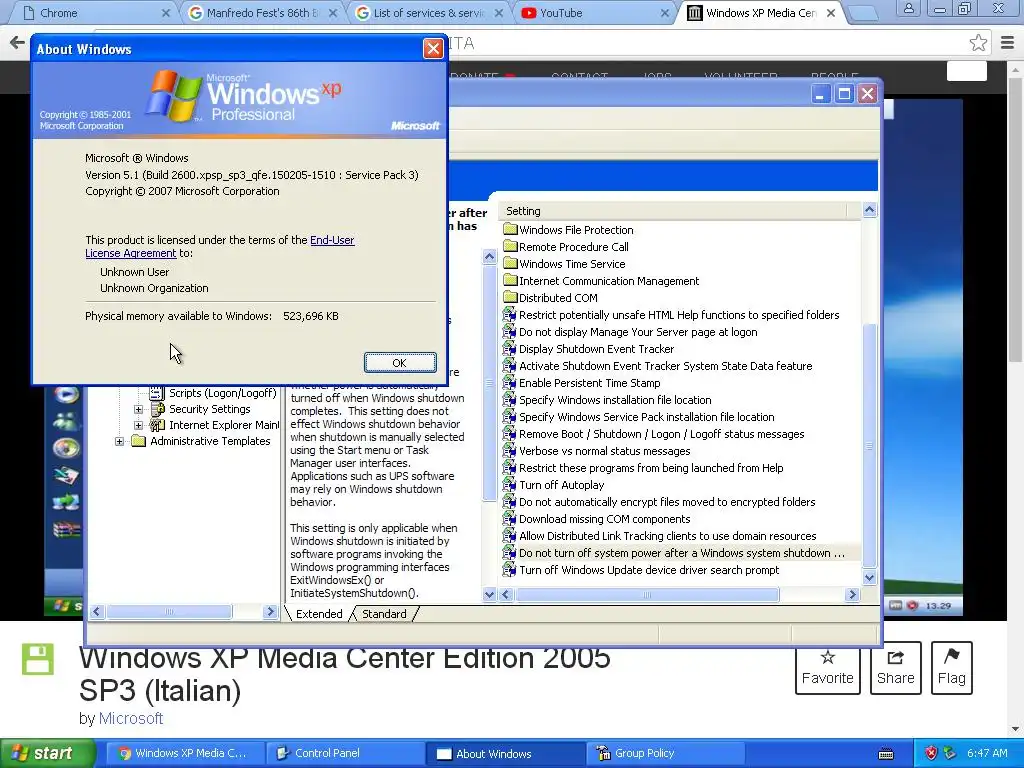Click OK in About Windows dialog
The width and height of the screenshot is (1024, 768).
click(400, 363)
